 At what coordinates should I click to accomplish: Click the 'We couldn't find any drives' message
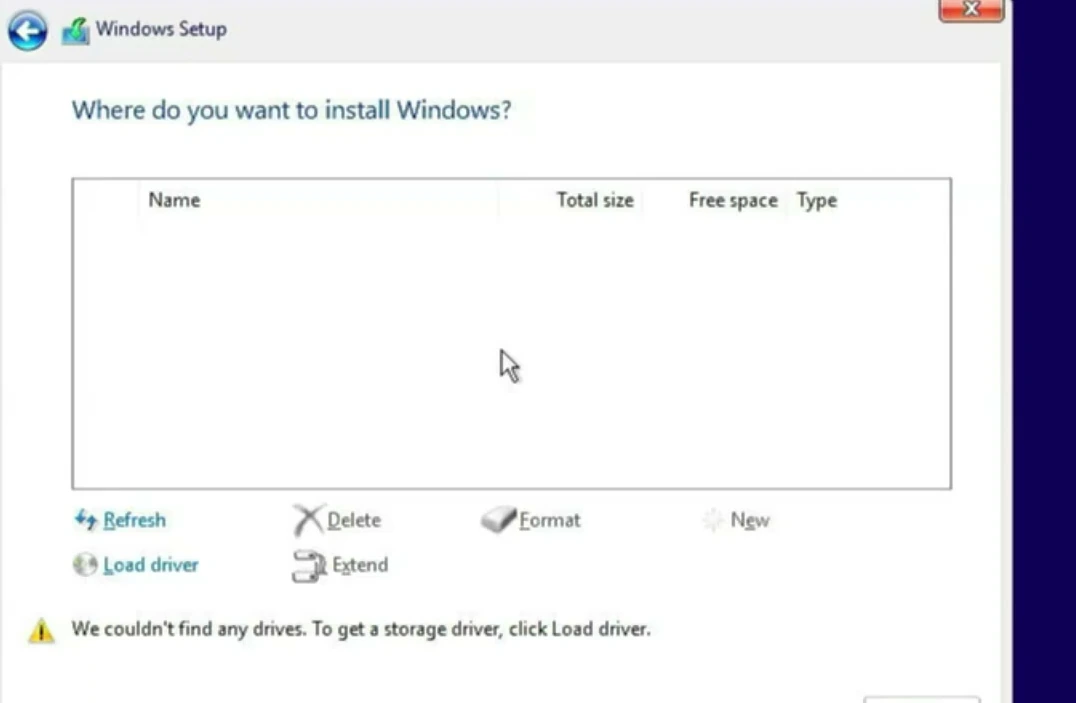tap(361, 629)
